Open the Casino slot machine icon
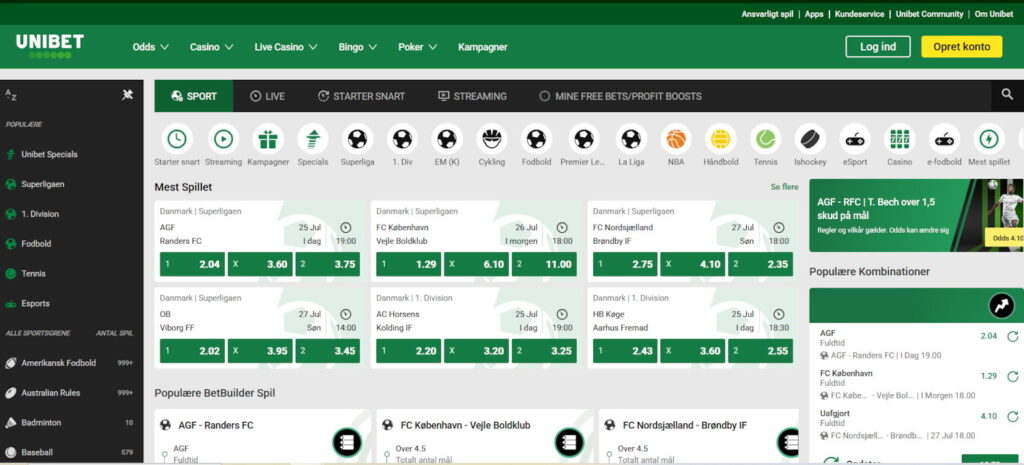Screen dimensions: 1024x465 point(899,138)
